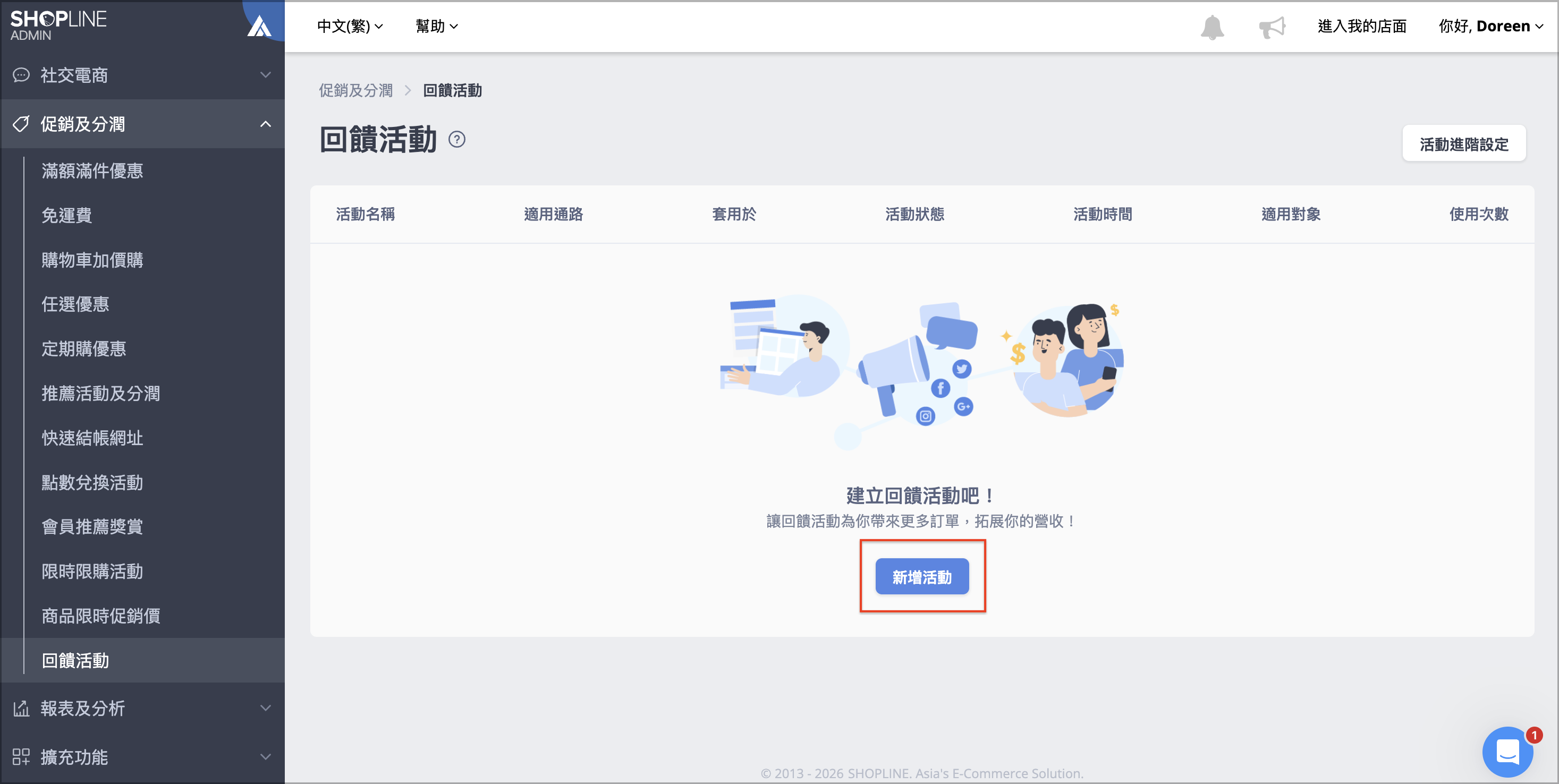
Task: Click the SHOPLINE ADMIN logo
Action: pos(58,25)
